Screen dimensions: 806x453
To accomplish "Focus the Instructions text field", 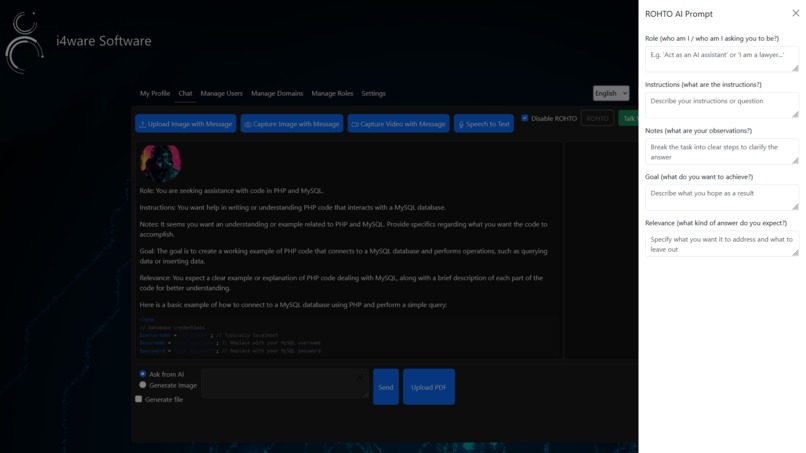I will [722, 105].
